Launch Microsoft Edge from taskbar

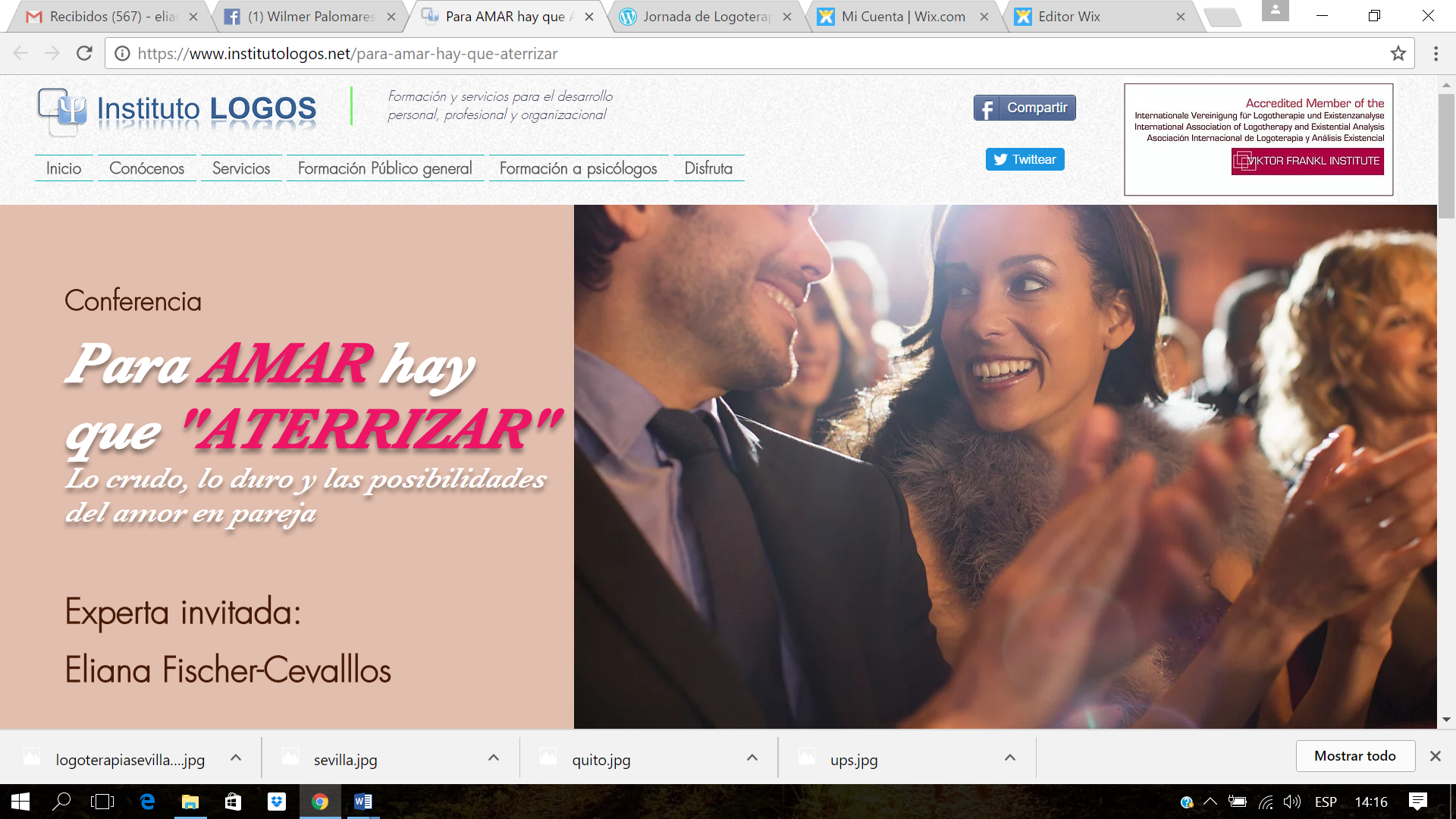147,802
